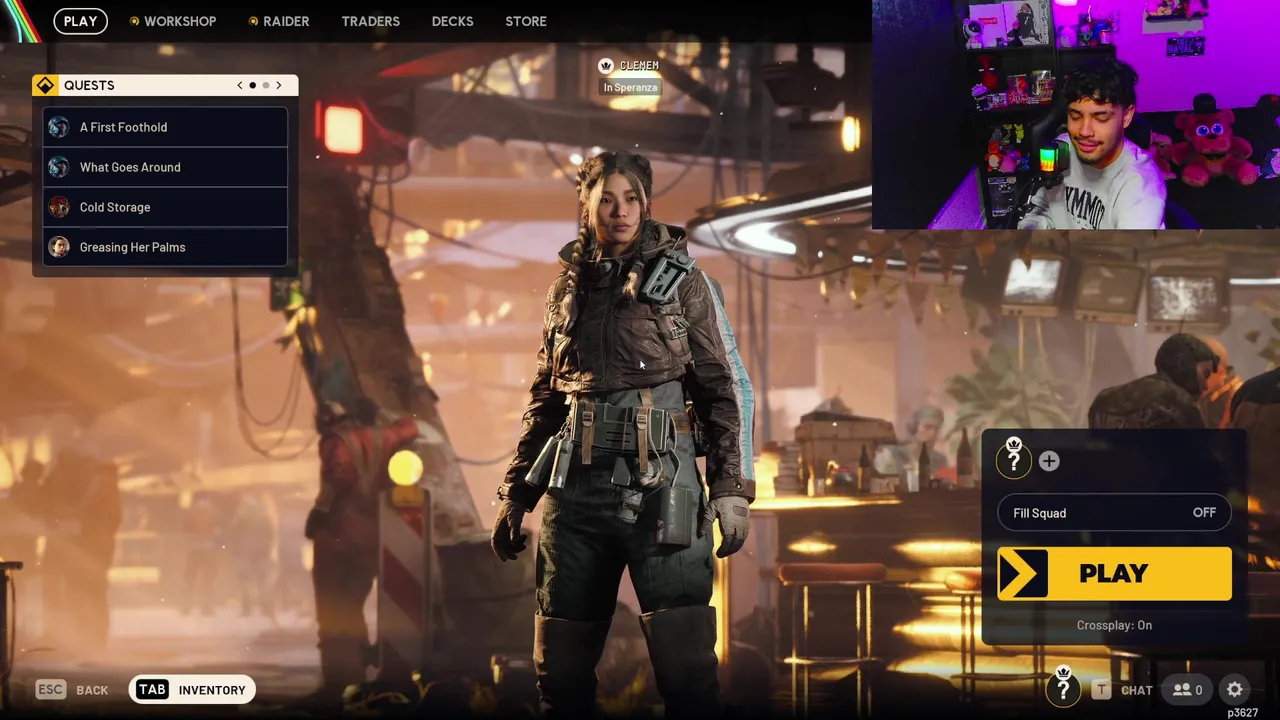Image resolution: width=1280 pixels, height=720 pixels.
Task: Open the Greasing Her Palms quest
Action: 165,247
